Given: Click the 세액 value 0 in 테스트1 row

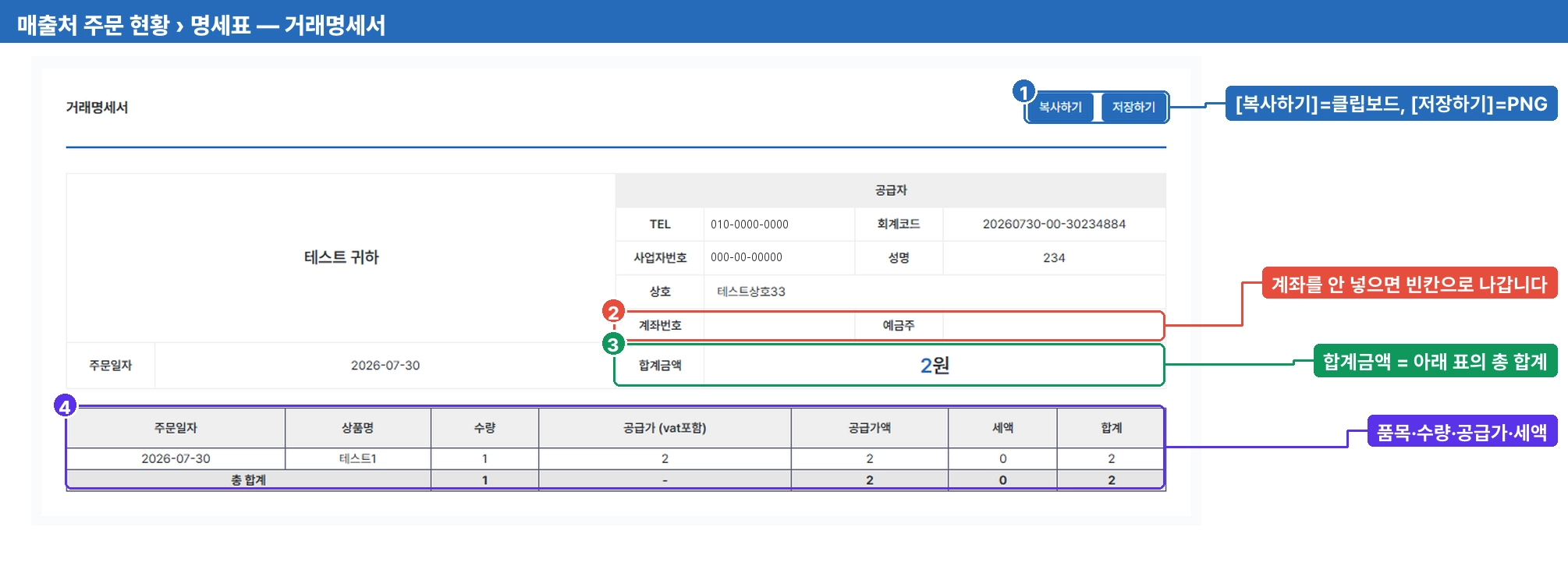Looking at the screenshot, I should coord(1002,459).
